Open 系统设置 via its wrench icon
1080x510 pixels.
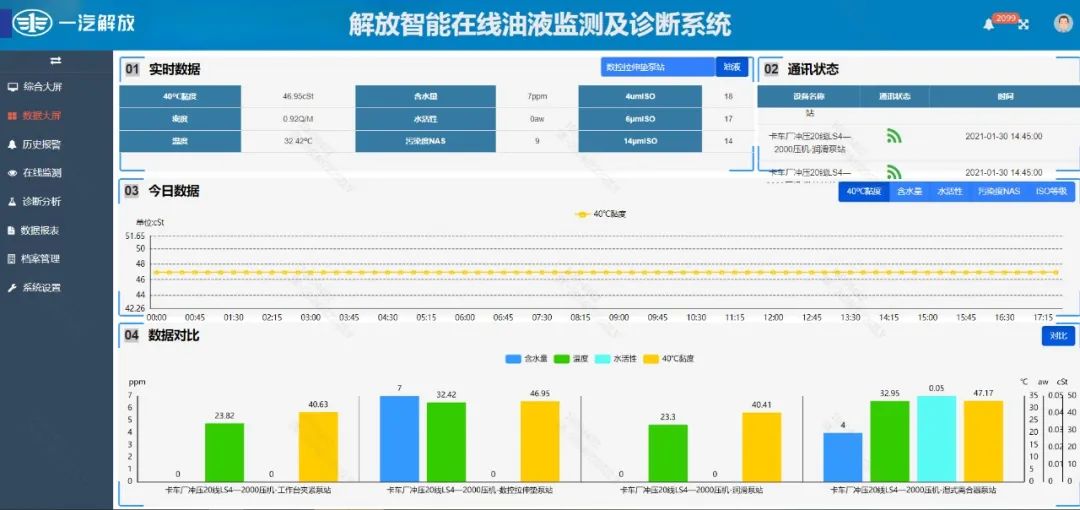(12, 288)
